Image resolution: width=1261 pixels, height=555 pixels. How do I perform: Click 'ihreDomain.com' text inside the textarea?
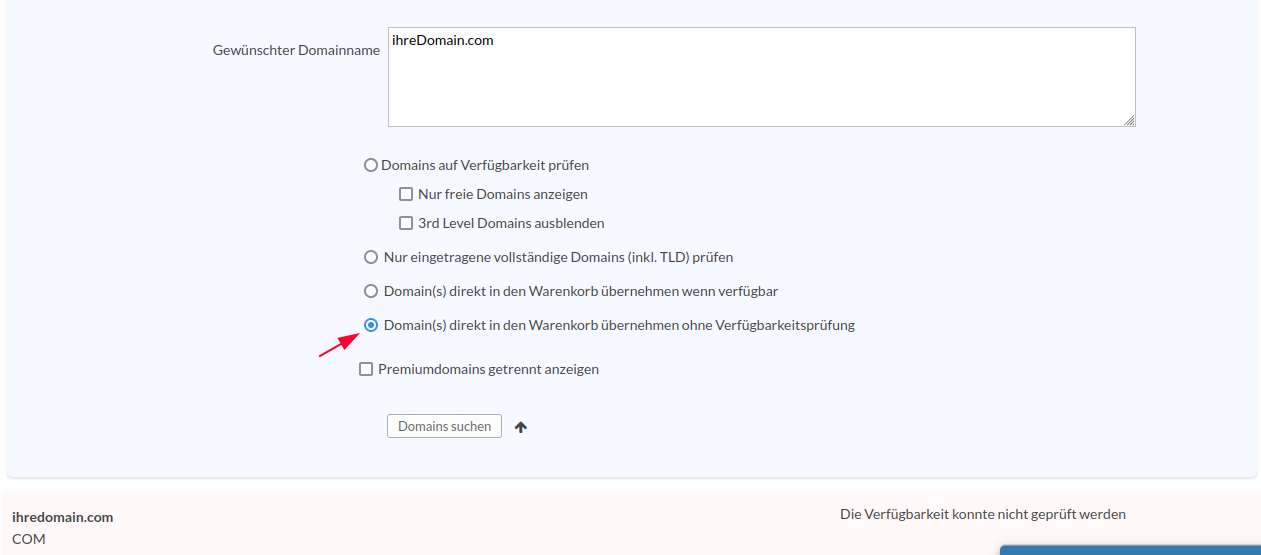[x=443, y=41]
